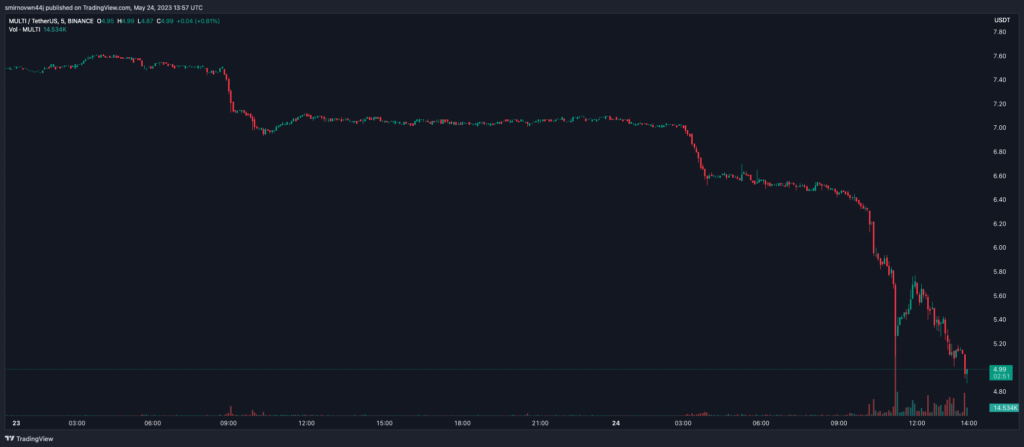Click the 24 date marker on time axis
Viewport: 1024px width, 447px height.
coord(616,423)
